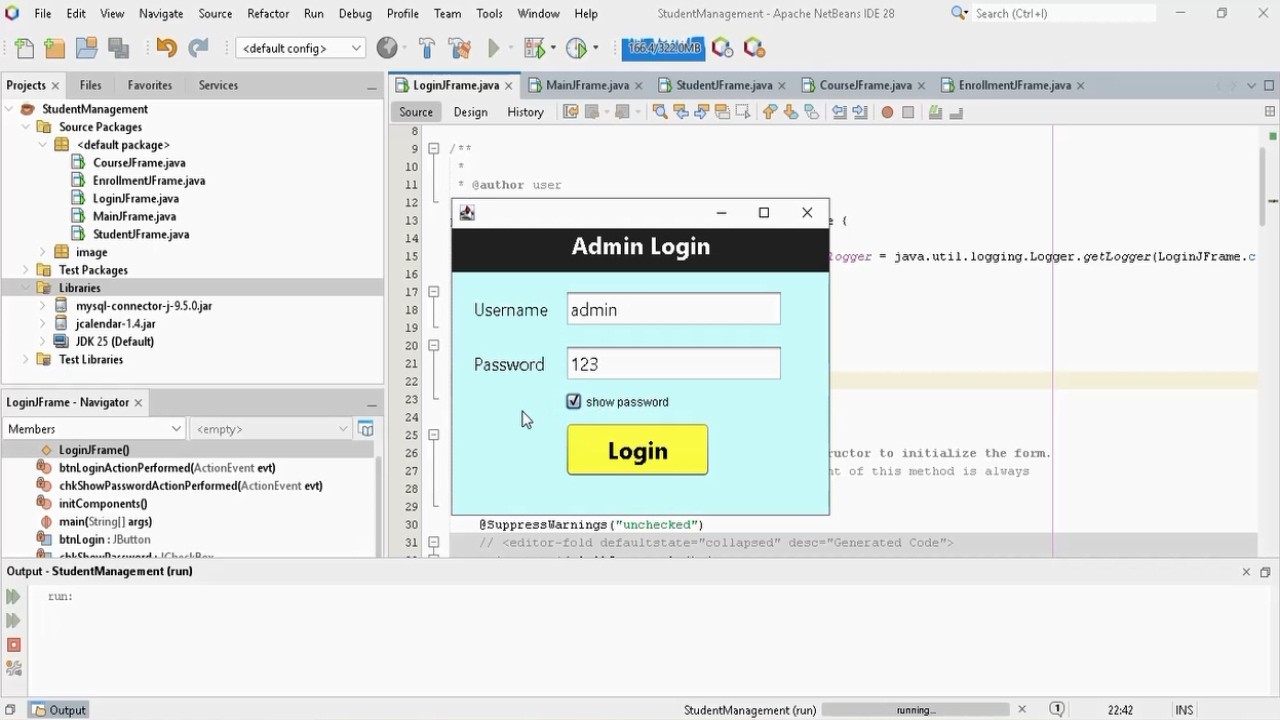Viewport: 1280px width, 720px height.
Task: Open the File menu
Action: pos(43,13)
